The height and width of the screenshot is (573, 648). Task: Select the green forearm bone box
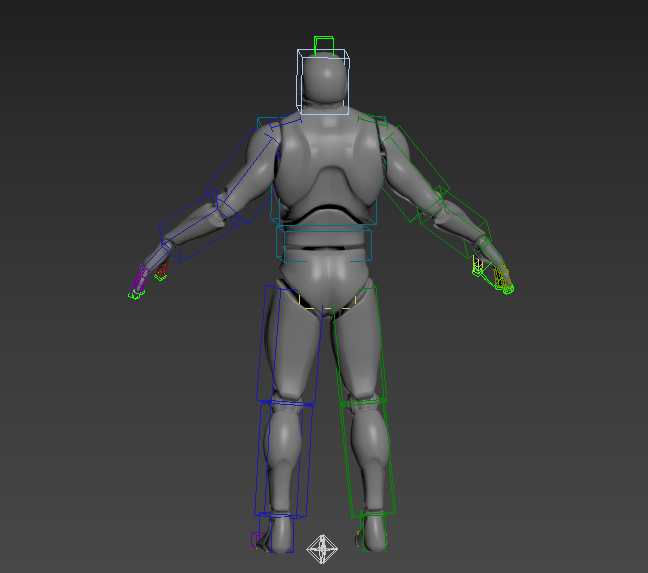455,223
